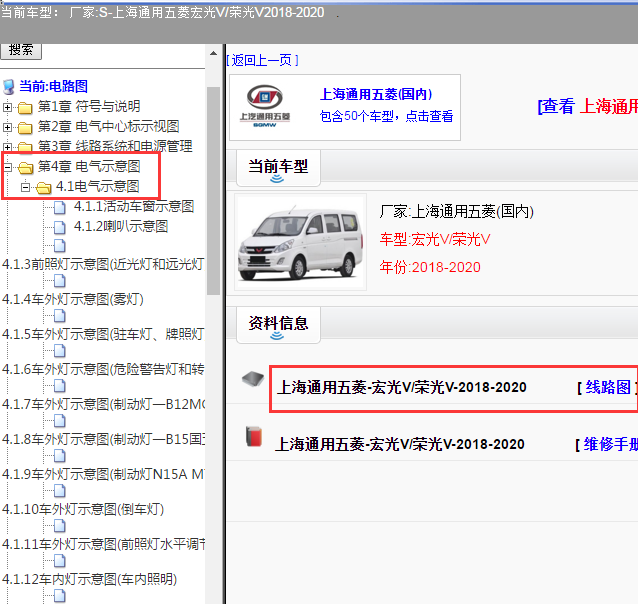Select open folder icon of 4.1电气示意图
638x604 pixels.
(44, 187)
